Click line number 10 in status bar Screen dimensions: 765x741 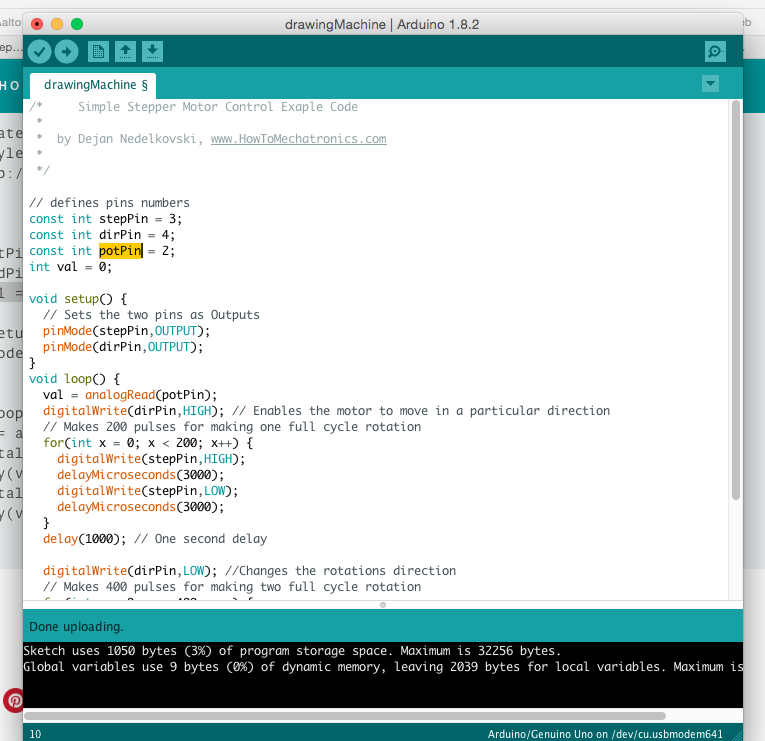pos(36,734)
